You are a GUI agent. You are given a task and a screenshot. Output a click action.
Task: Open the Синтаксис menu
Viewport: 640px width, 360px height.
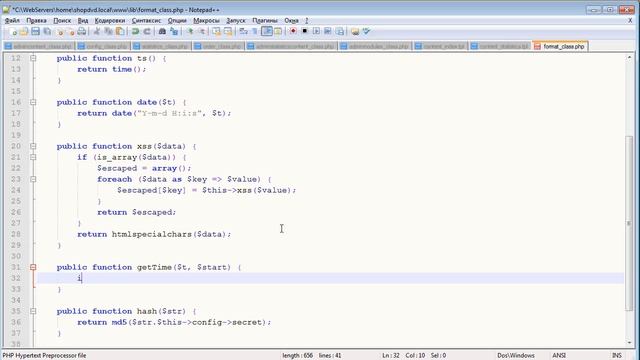pyautogui.click(x=146, y=20)
